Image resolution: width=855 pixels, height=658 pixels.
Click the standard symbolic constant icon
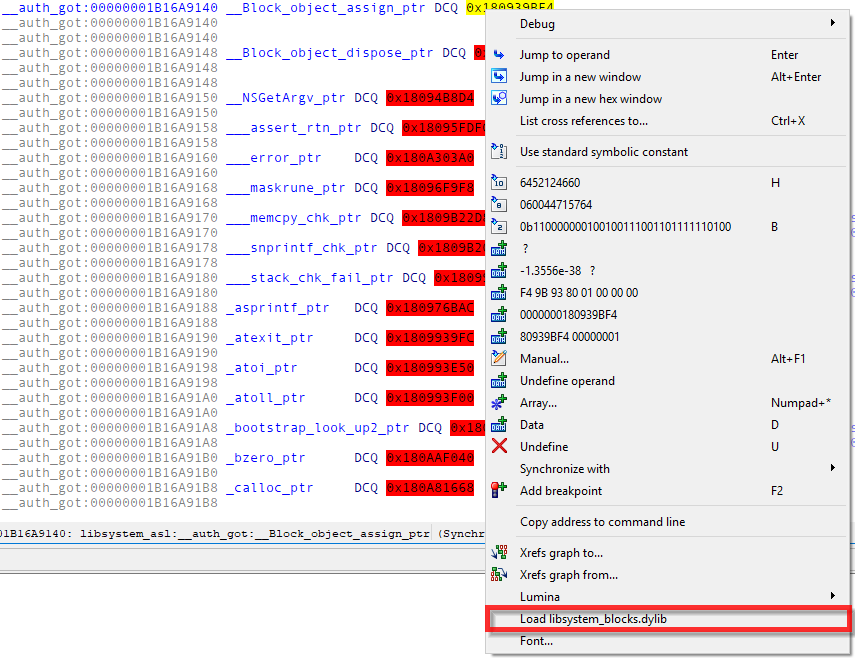[500, 152]
